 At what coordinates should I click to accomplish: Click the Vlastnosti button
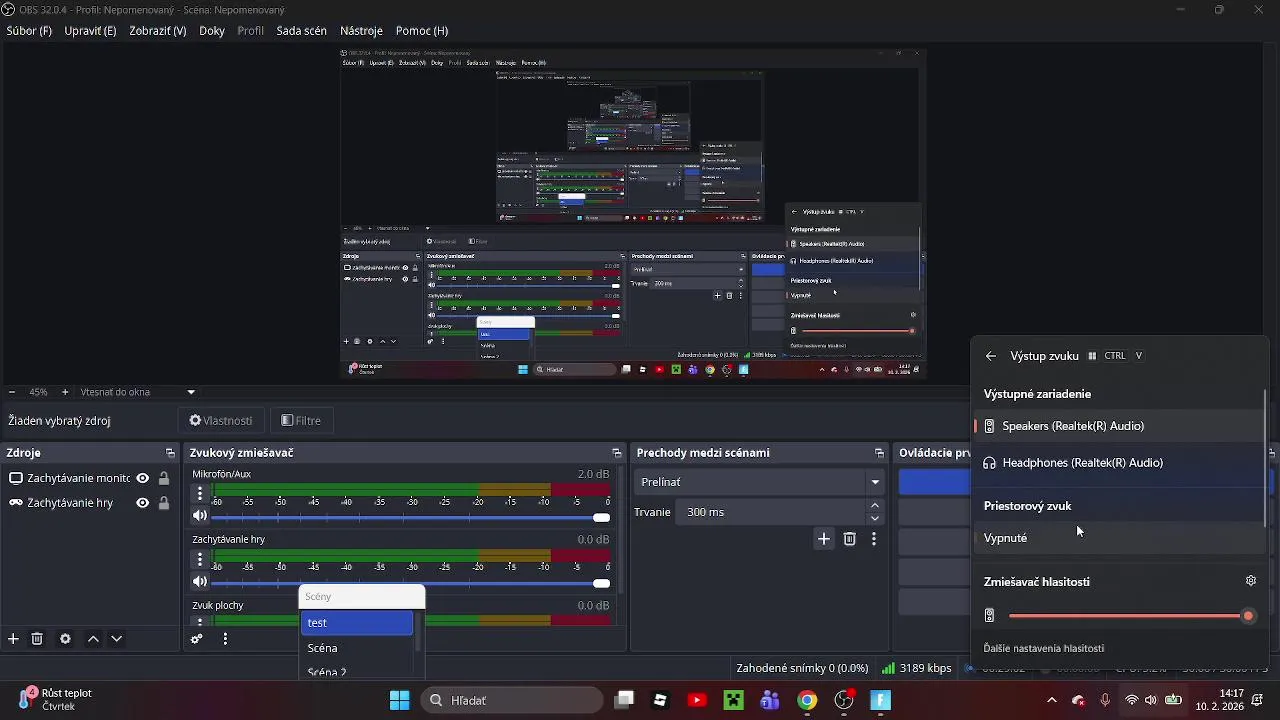(x=222, y=421)
